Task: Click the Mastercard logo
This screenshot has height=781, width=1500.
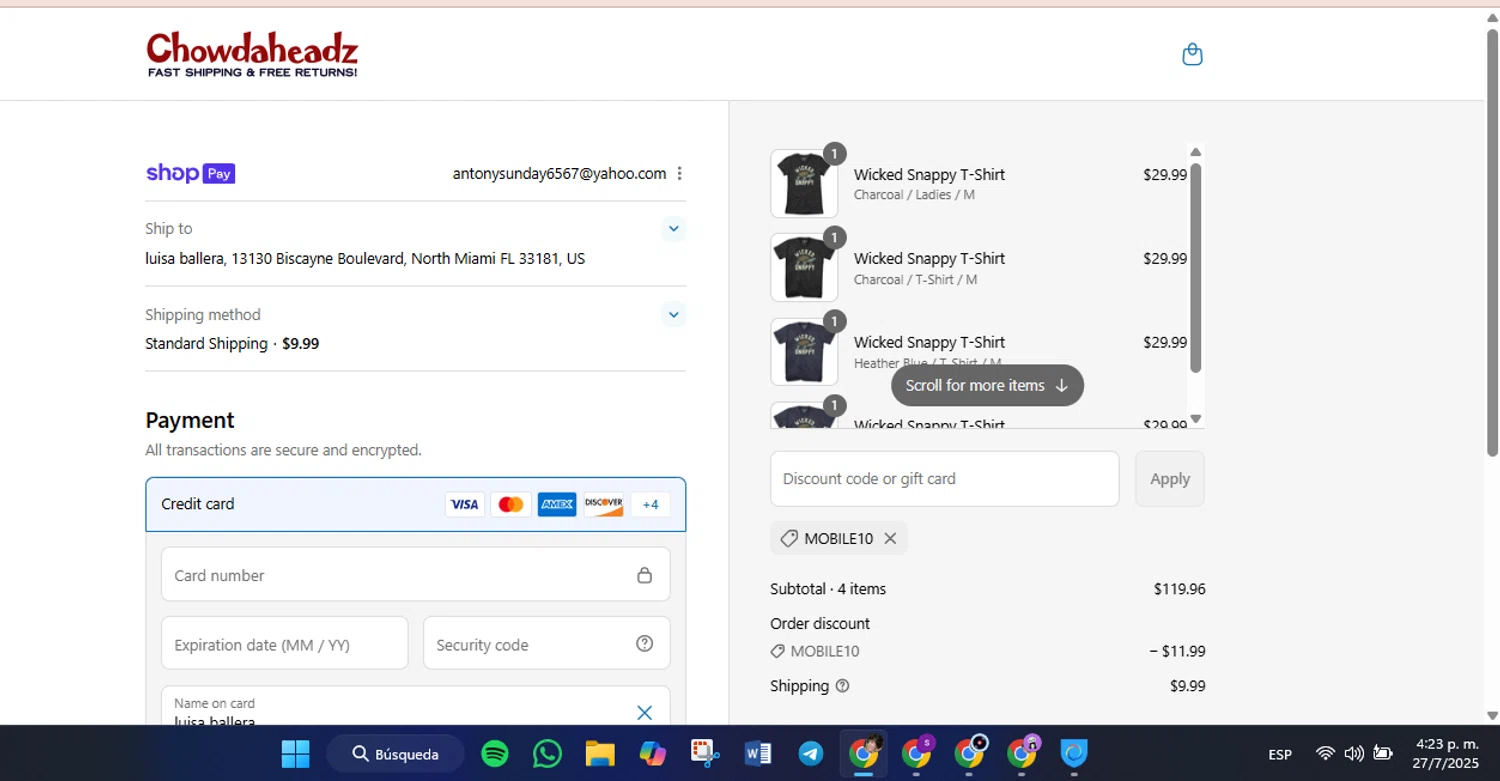Action: [511, 505]
